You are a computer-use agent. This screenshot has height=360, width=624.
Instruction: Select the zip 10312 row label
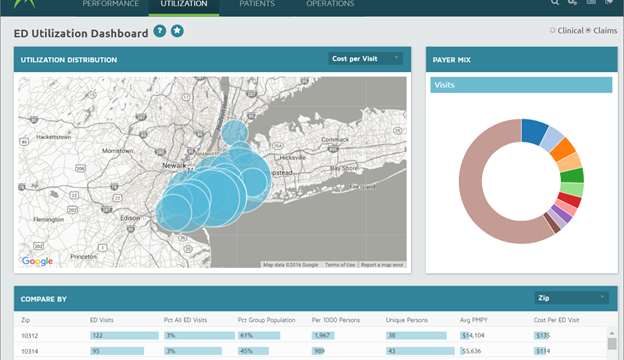point(29,336)
